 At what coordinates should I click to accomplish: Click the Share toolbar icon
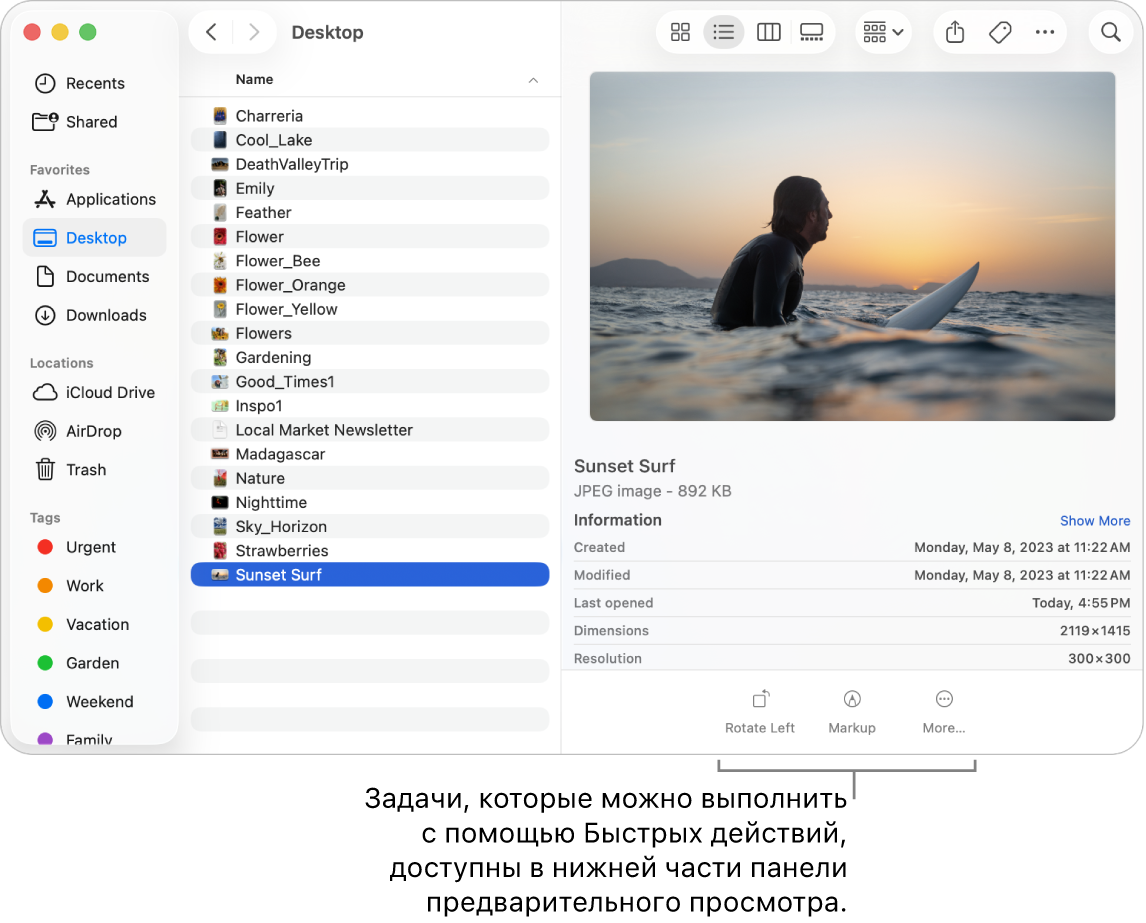click(955, 32)
